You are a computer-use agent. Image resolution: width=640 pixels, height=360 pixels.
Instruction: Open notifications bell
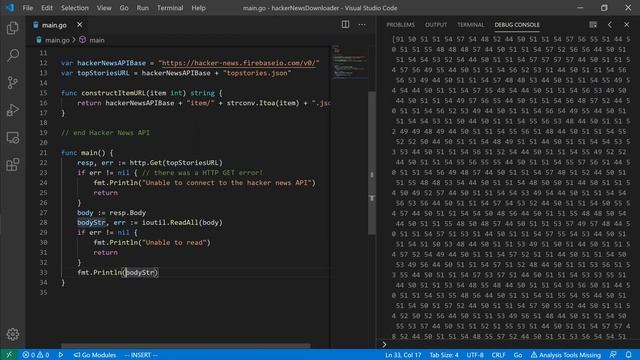click(629, 355)
